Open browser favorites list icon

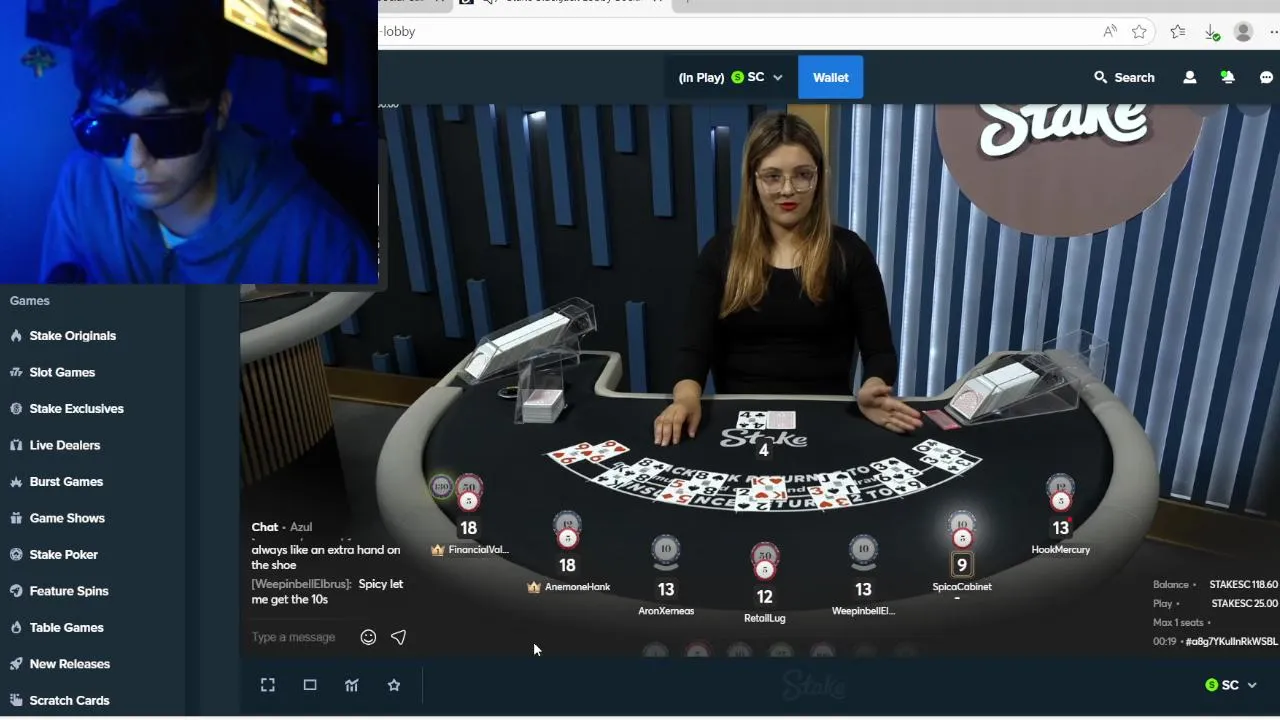point(1177,31)
